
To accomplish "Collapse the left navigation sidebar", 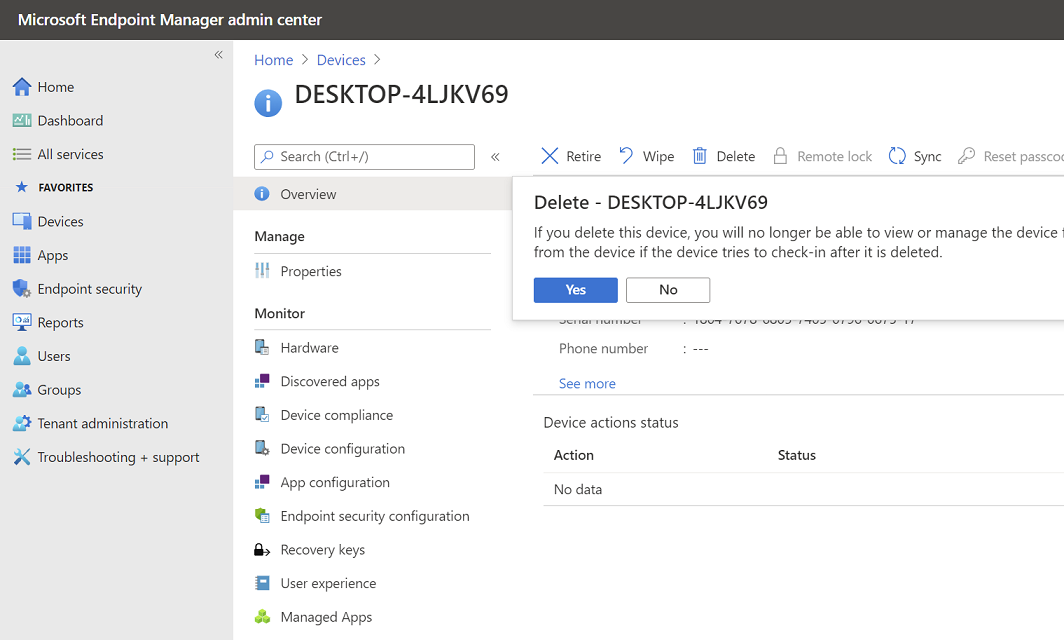I will [218, 55].
